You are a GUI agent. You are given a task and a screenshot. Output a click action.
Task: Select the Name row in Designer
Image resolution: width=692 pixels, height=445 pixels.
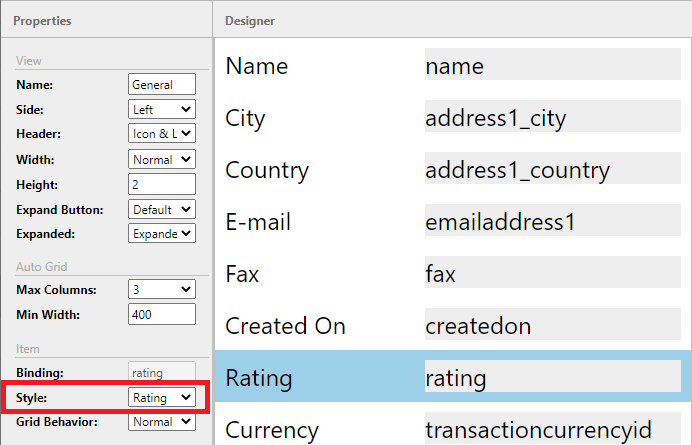pos(452,66)
